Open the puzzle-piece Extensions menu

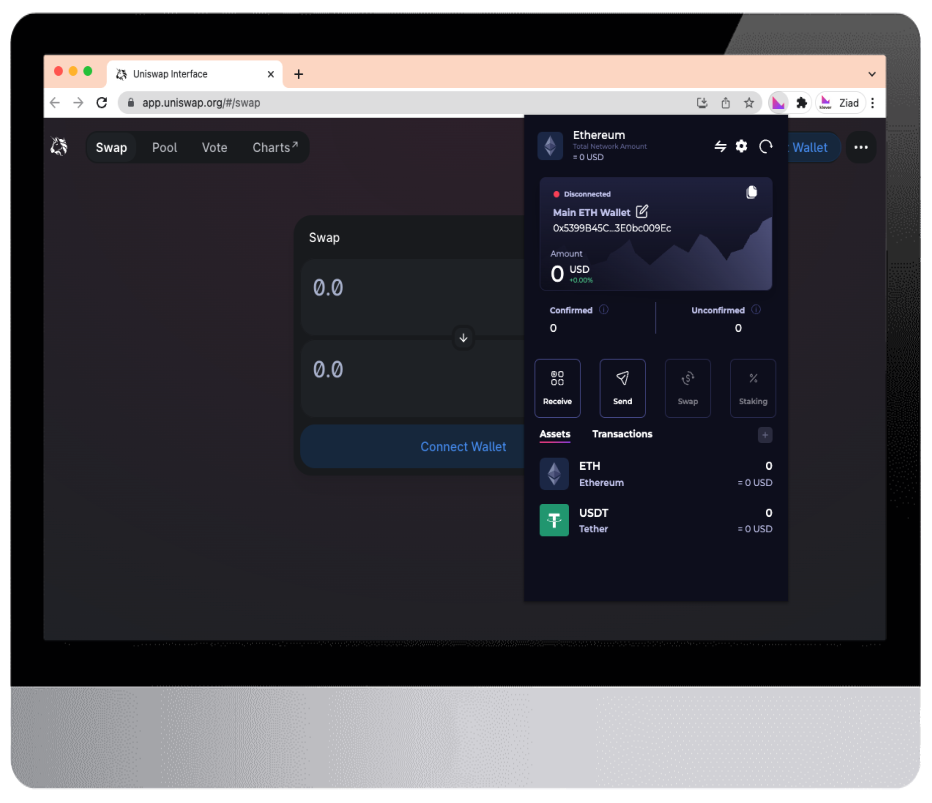click(801, 103)
